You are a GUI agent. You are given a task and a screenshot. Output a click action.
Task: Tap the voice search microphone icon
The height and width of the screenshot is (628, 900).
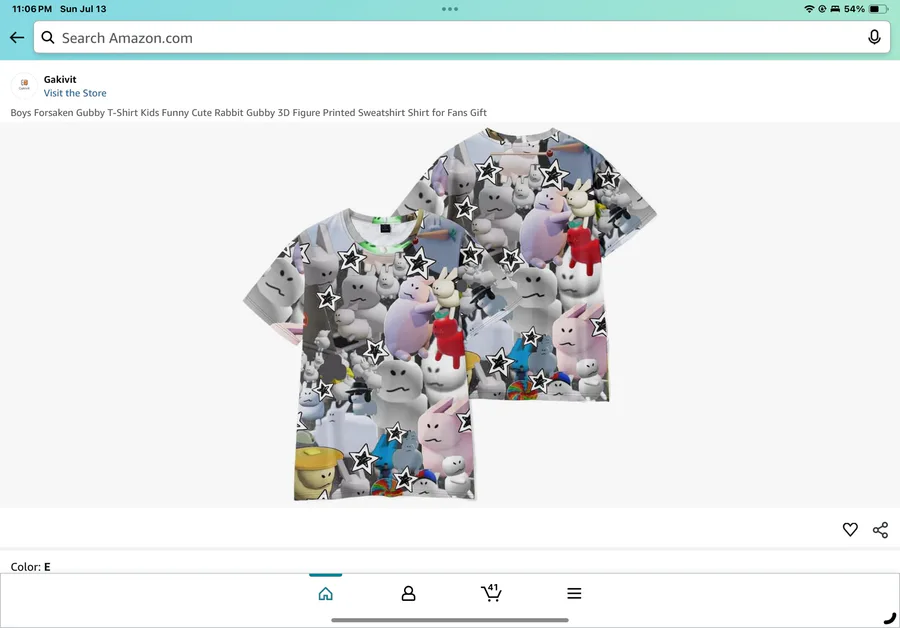coord(874,37)
